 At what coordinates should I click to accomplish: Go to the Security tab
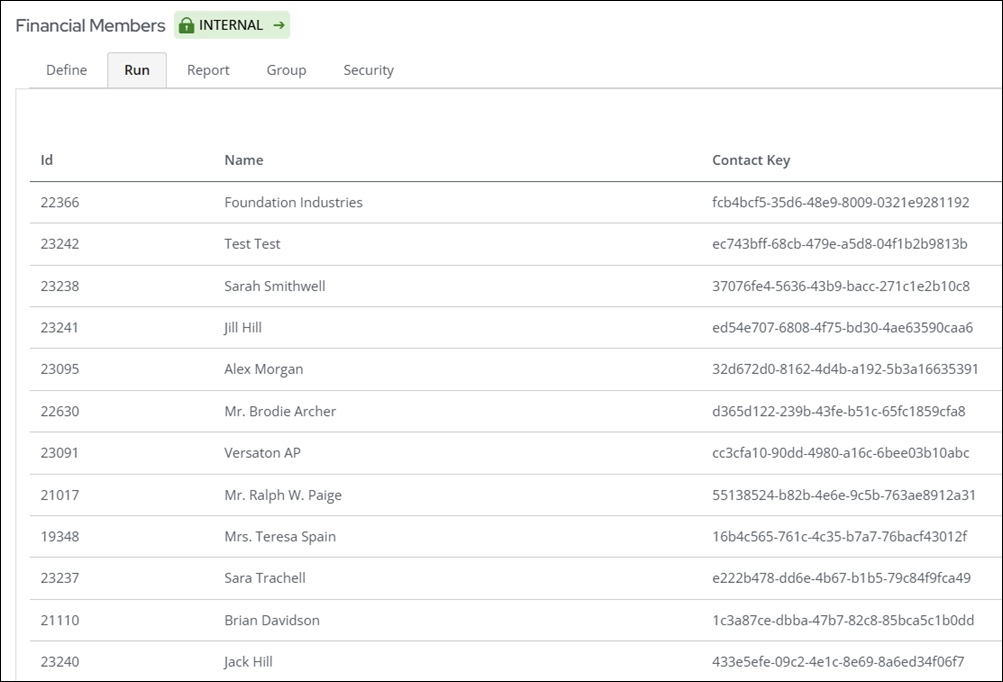(368, 70)
